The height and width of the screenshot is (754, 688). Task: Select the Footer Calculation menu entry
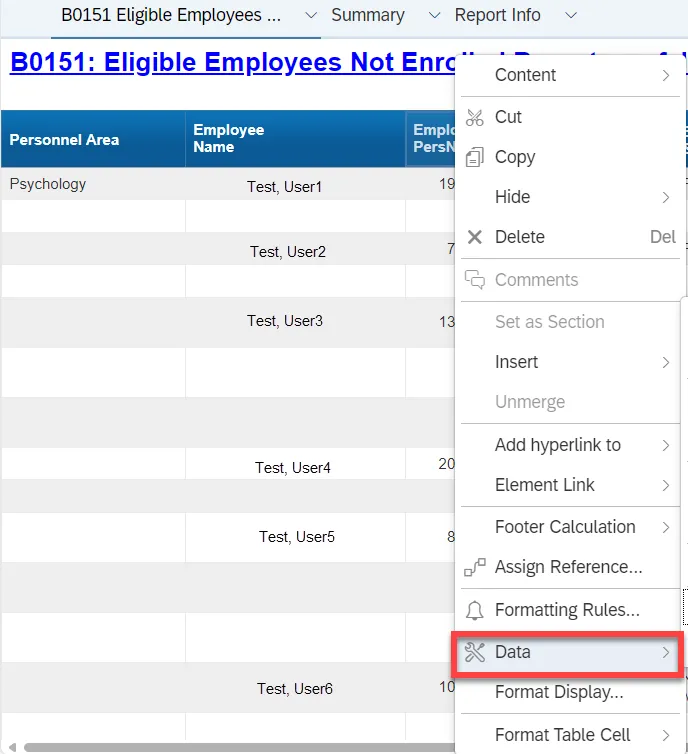coord(565,527)
